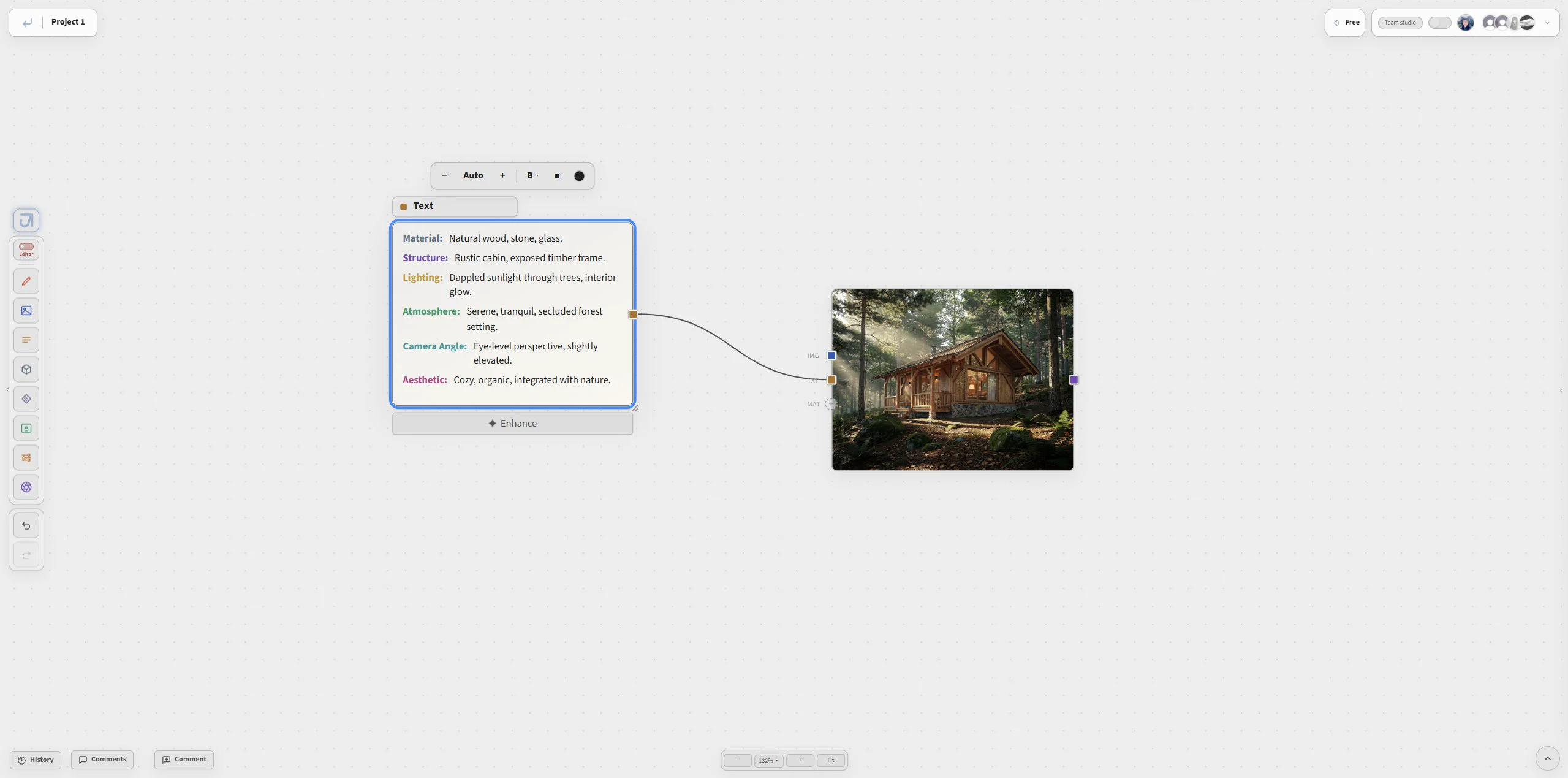
Task: Open the 132% zoom level dropdown
Action: pyautogui.click(x=768, y=760)
